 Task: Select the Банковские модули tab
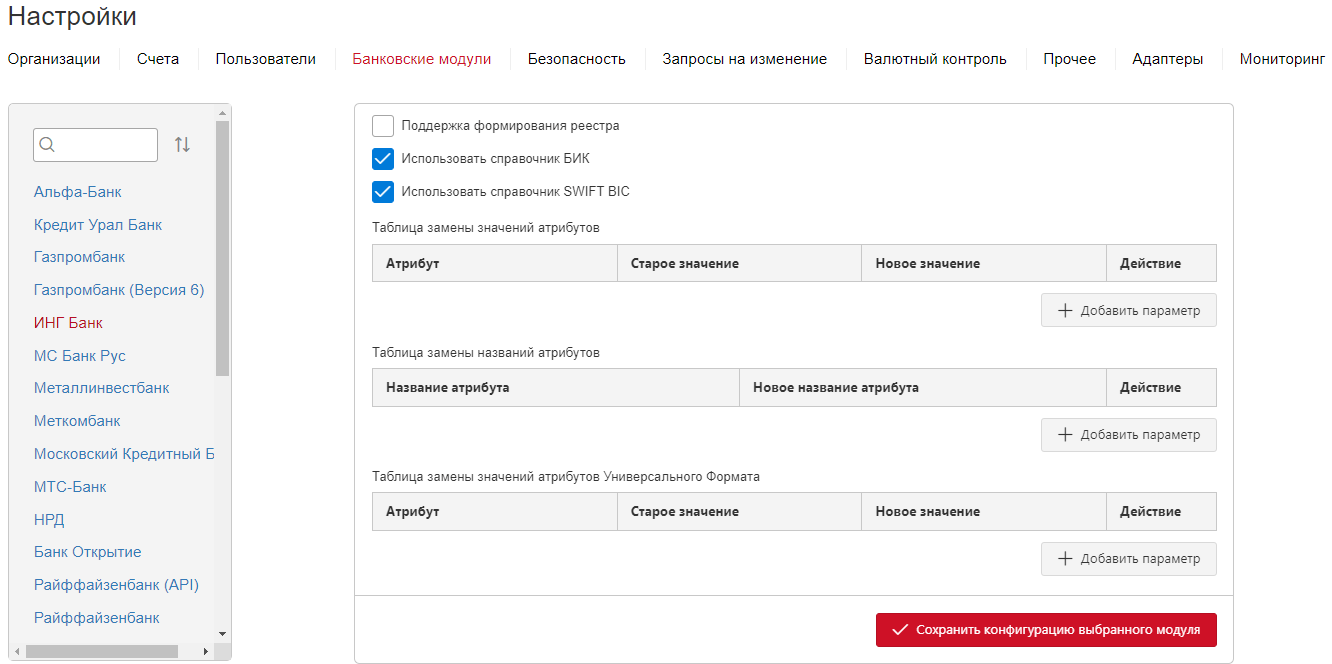pyautogui.click(x=422, y=59)
